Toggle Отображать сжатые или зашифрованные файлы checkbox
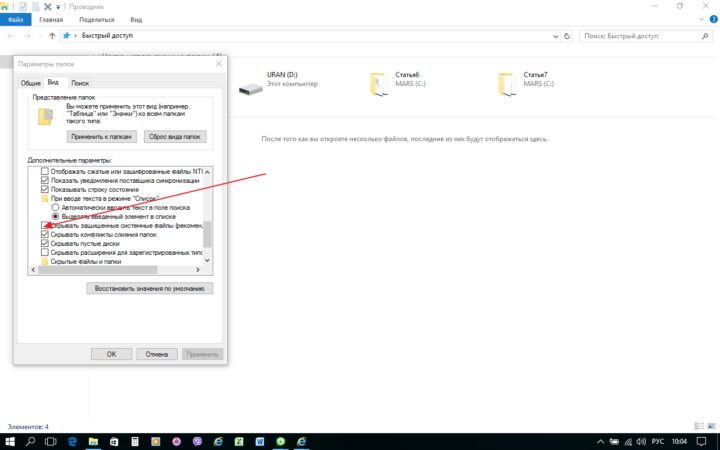720x450 pixels. 45,171
